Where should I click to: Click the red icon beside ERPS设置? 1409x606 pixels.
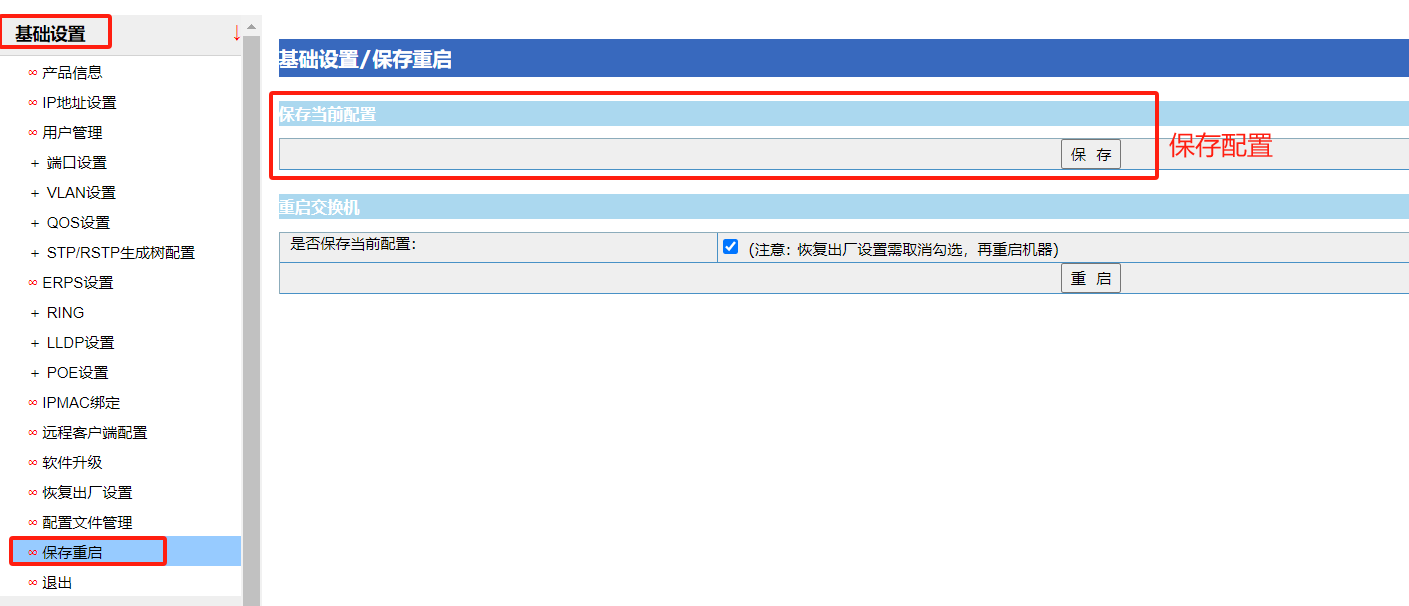point(33,282)
